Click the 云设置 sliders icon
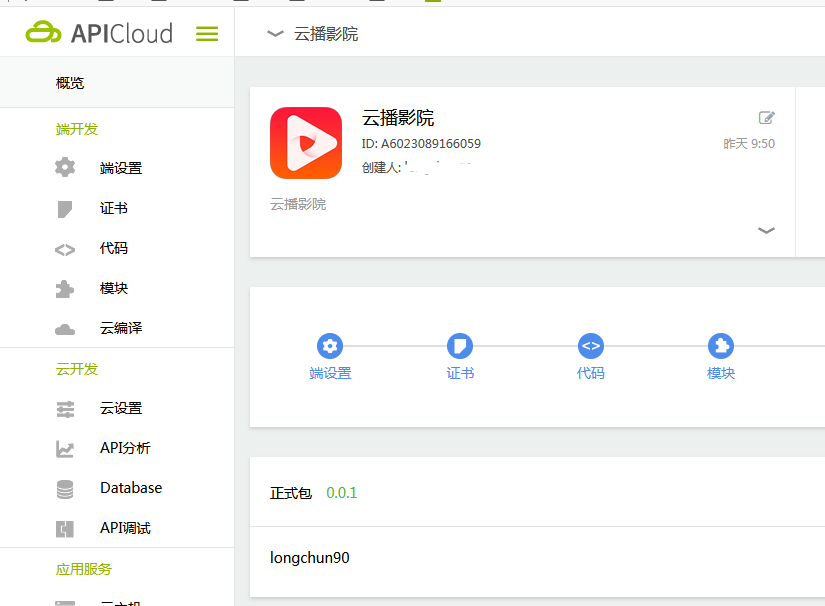This screenshot has height=606, width=825. tap(65, 409)
